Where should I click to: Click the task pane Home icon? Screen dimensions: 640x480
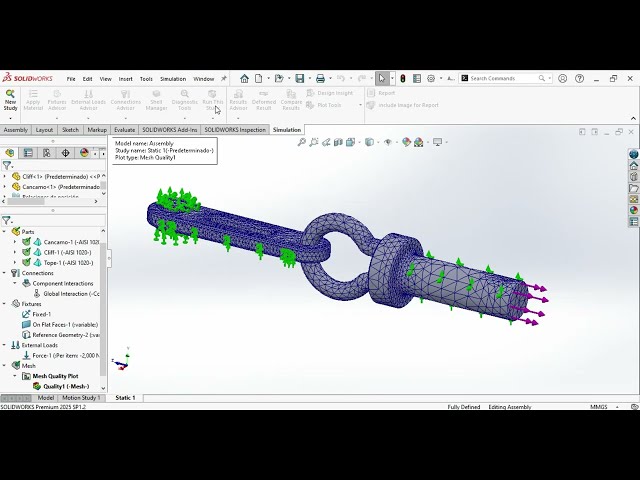tap(633, 166)
